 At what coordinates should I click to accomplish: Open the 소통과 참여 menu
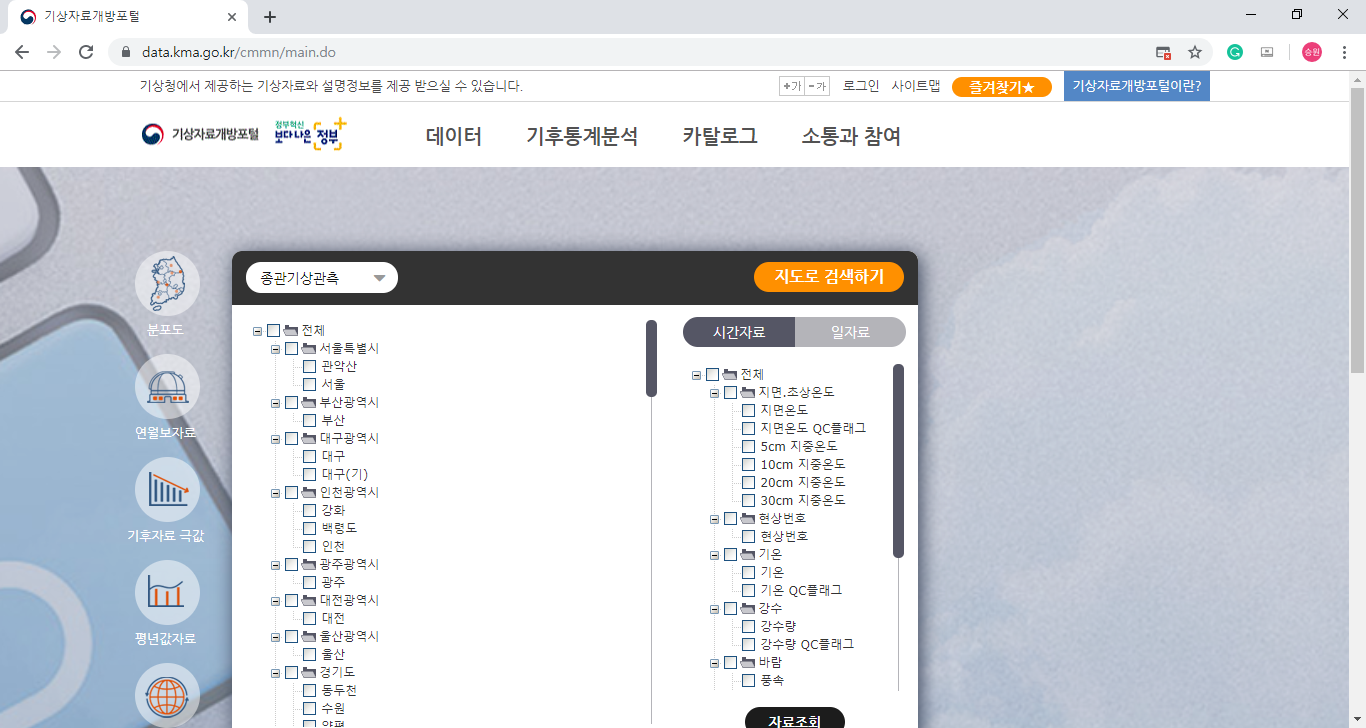(851, 136)
